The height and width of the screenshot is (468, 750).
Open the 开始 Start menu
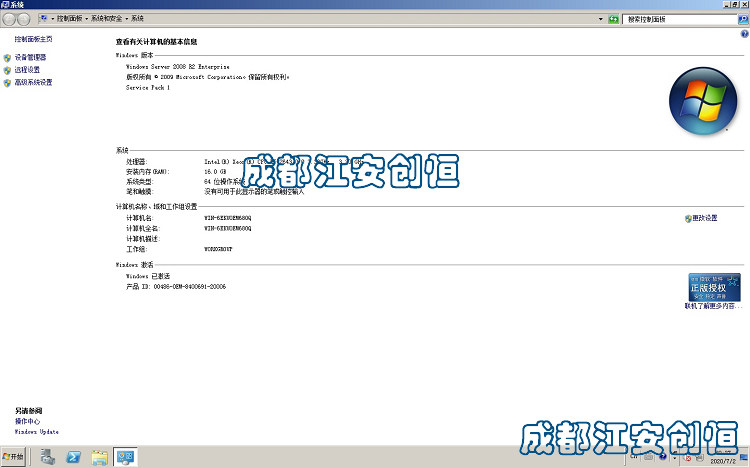[x=13, y=457]
